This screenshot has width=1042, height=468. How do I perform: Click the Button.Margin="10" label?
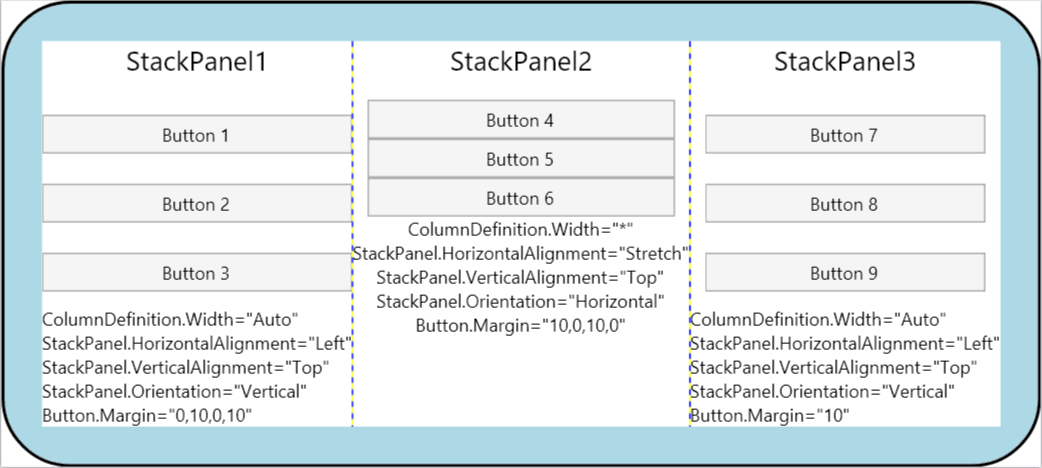(769, 414)
